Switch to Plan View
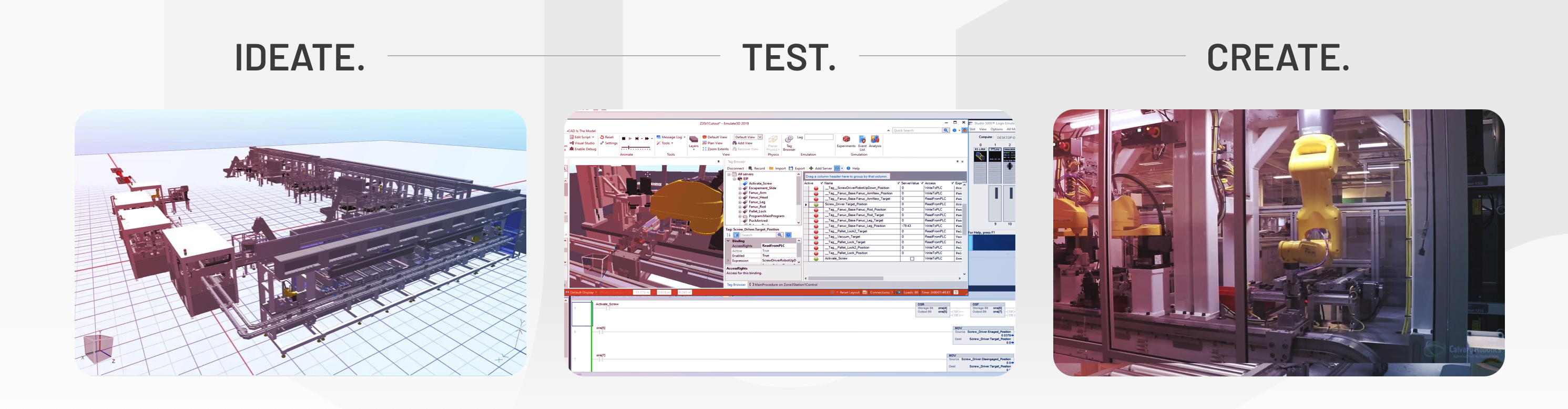Image resolution: width=1568 pixels, height=409 pixels. point(712,143)
